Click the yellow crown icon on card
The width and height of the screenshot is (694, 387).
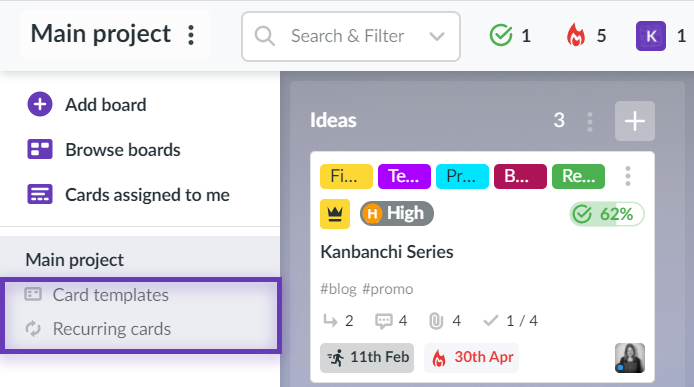(335, 214)
